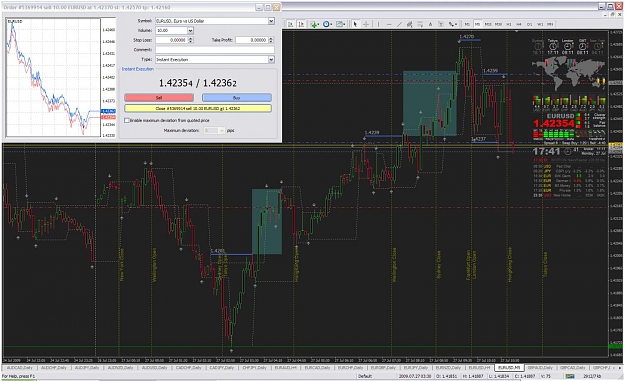Click the blue Buy button
Image resolution: width=625 pixels, height=381 pixels.
point(237,98)
